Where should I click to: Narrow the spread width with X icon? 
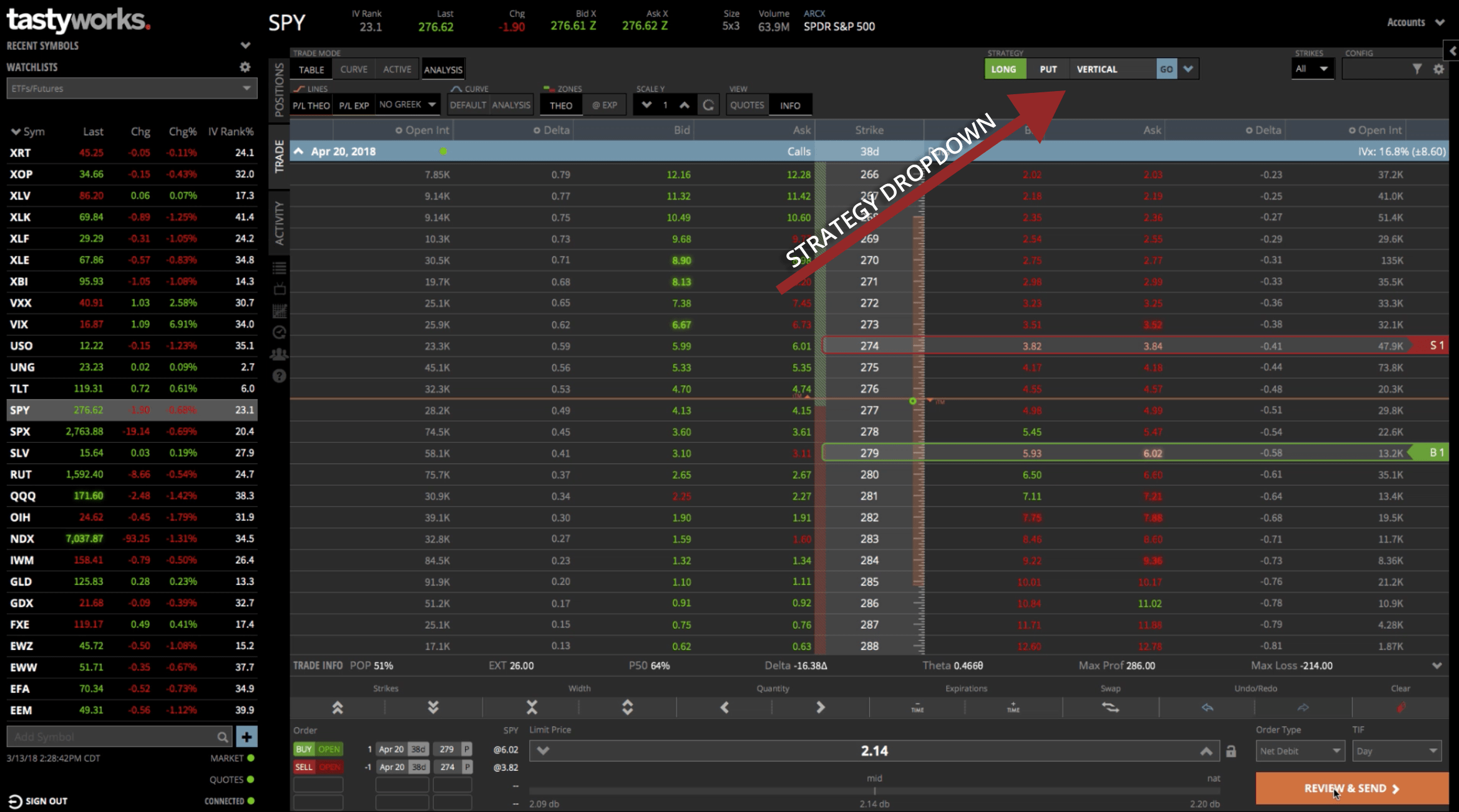pos(532,707)
